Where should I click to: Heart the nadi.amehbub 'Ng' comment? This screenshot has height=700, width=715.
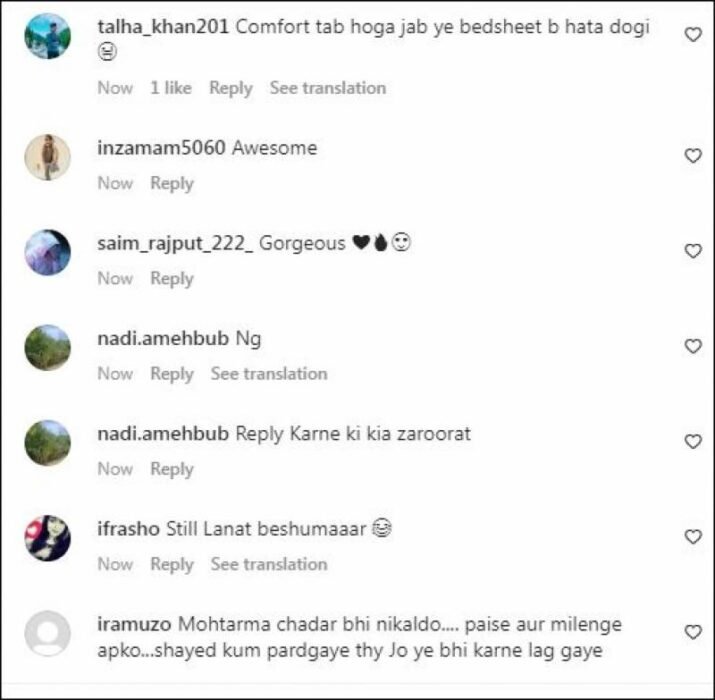693,347
